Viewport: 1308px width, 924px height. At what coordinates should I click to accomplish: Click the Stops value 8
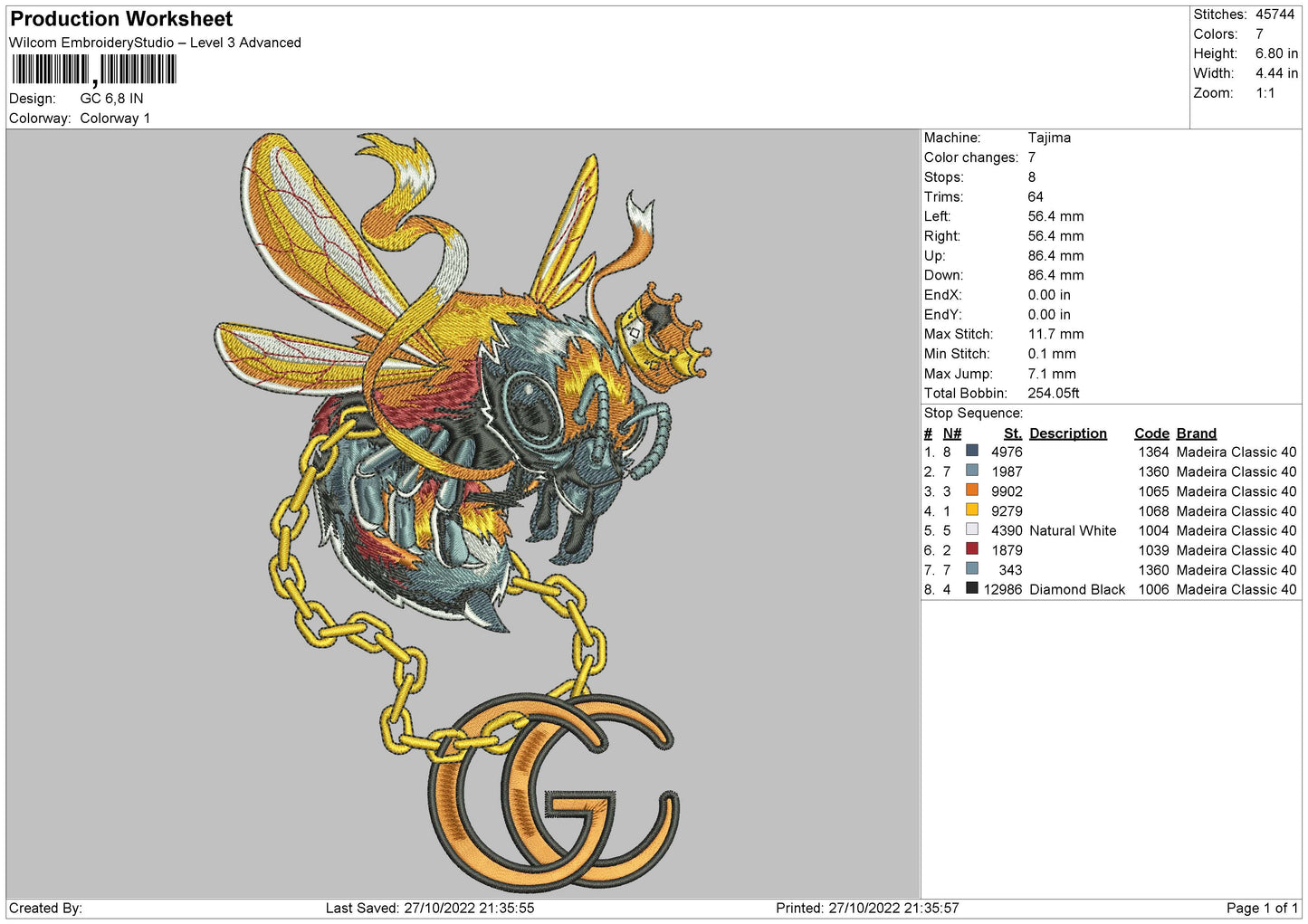[1032, 177]
